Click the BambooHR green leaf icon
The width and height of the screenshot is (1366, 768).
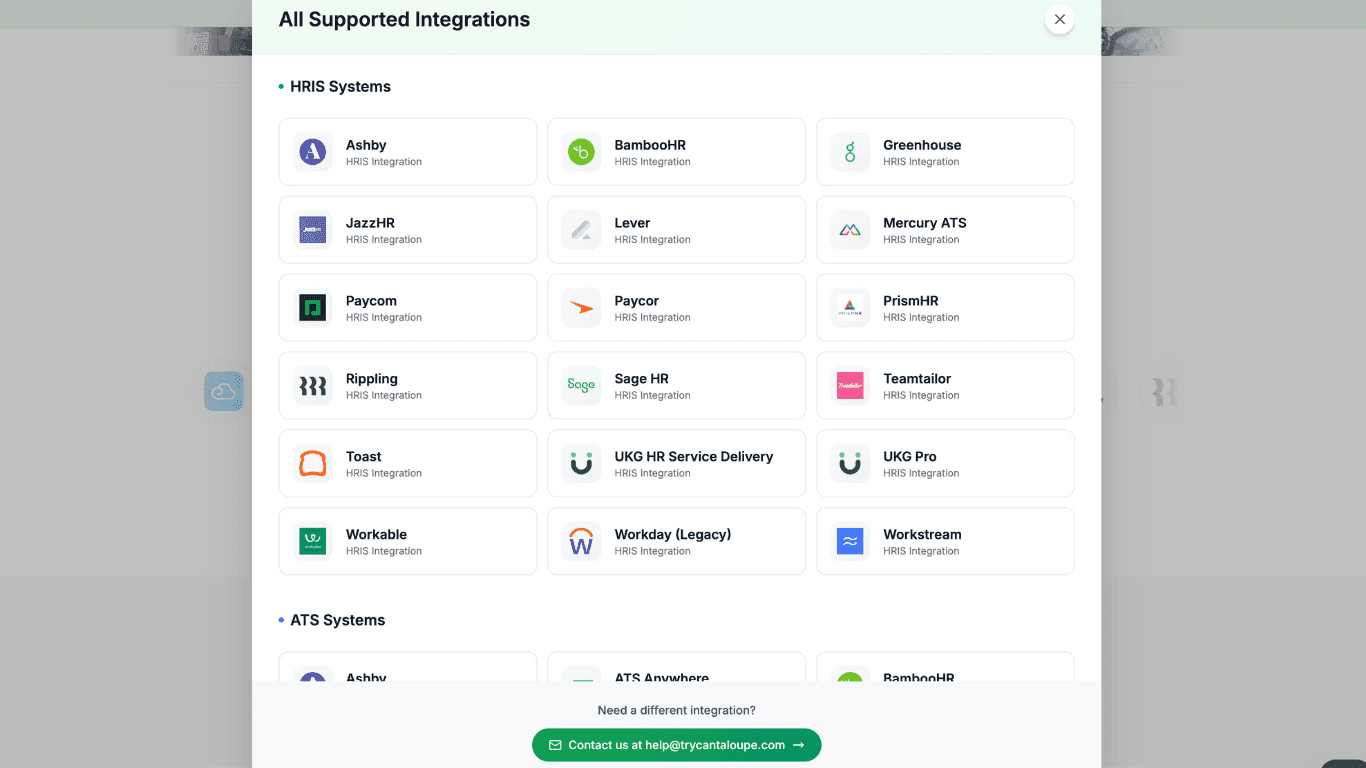[x=581, y=152]
